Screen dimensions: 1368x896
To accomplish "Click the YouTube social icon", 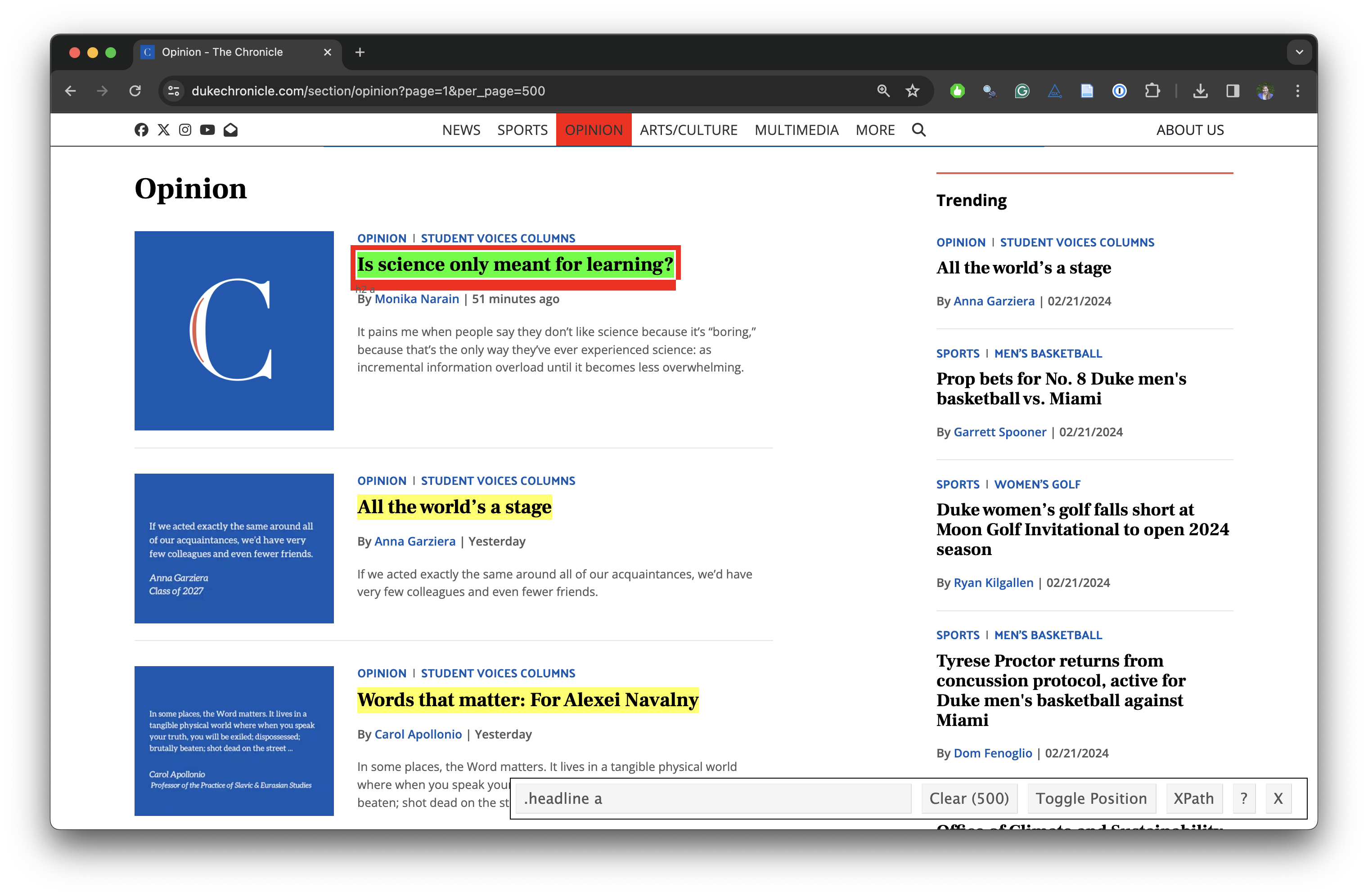I will tap(207, 130).
